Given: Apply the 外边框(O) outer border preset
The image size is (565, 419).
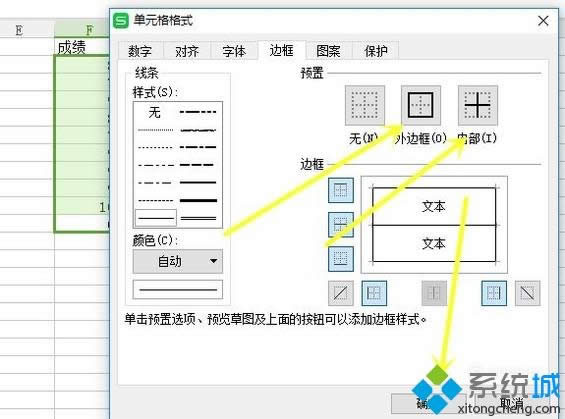Looking at the screenshot, I should click(421, 105).
